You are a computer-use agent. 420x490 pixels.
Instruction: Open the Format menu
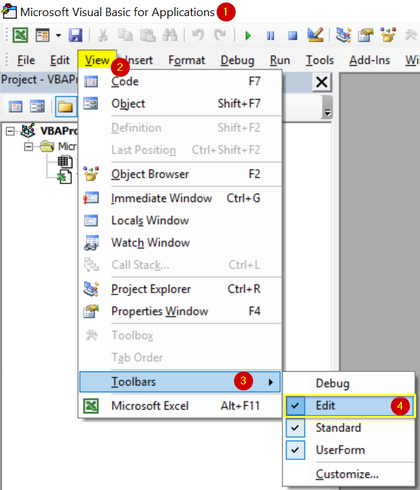click(187, 60)
